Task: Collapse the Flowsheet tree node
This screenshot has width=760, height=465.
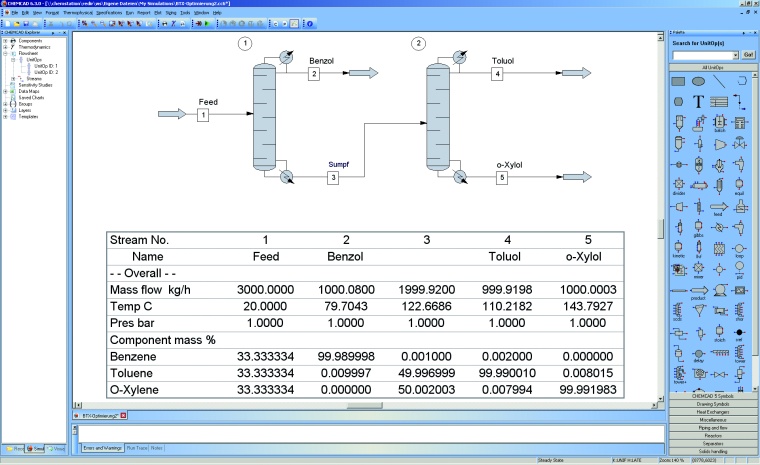Action: pos(5,53)
